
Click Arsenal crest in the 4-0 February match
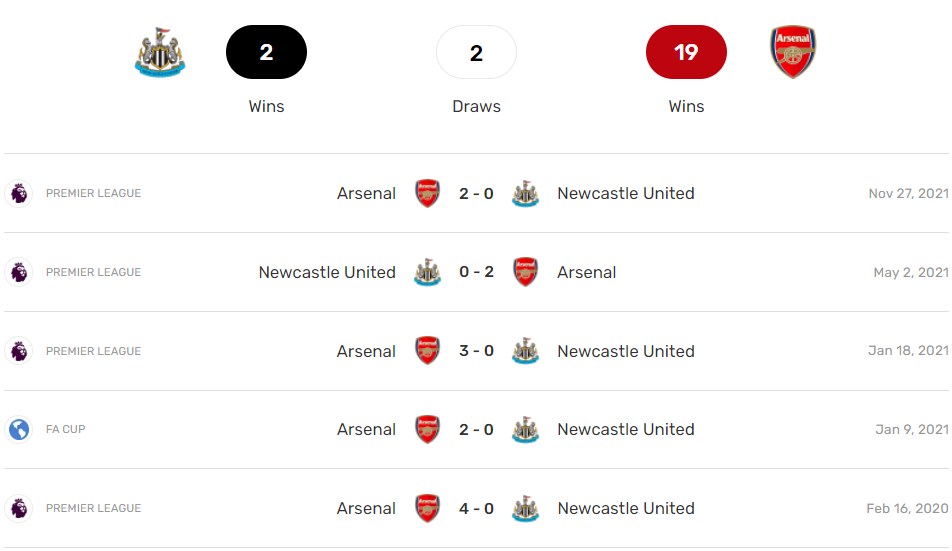[427, 508]
